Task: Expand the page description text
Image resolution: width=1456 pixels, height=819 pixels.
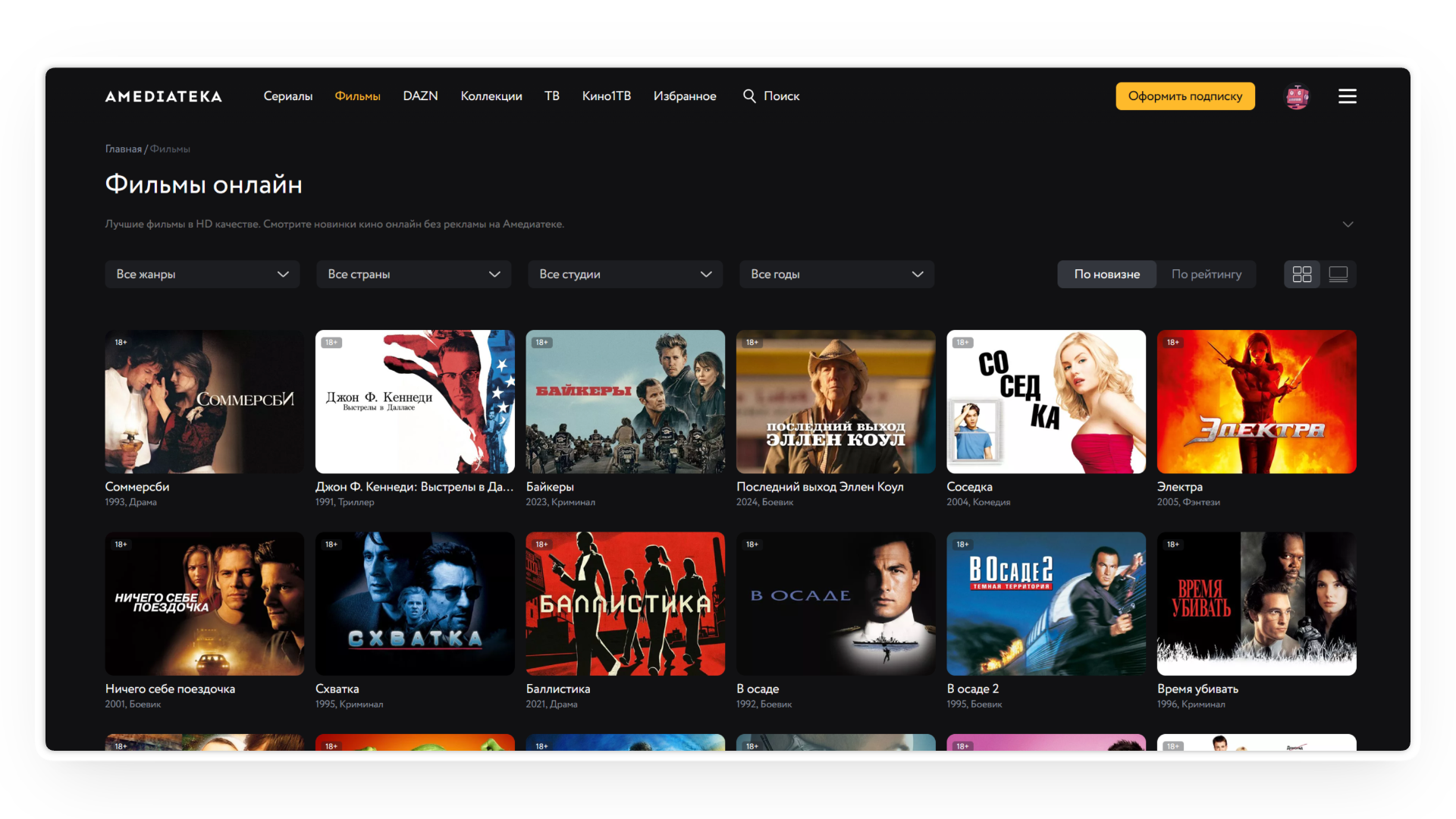Action: [x=1348, y=224]
